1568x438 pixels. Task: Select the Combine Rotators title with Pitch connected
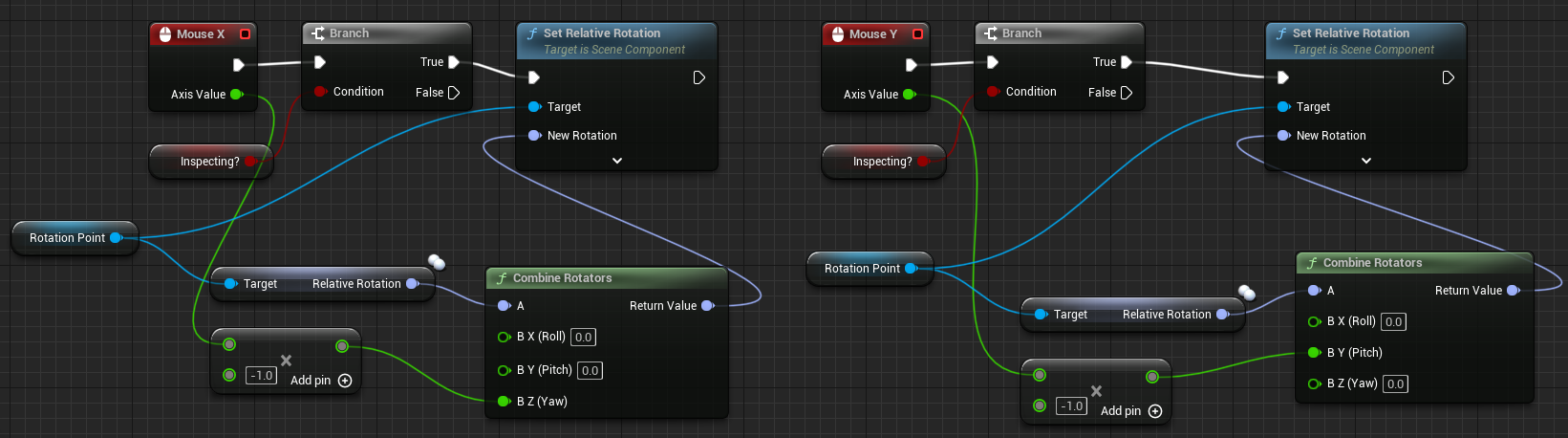pos(1372,263)
